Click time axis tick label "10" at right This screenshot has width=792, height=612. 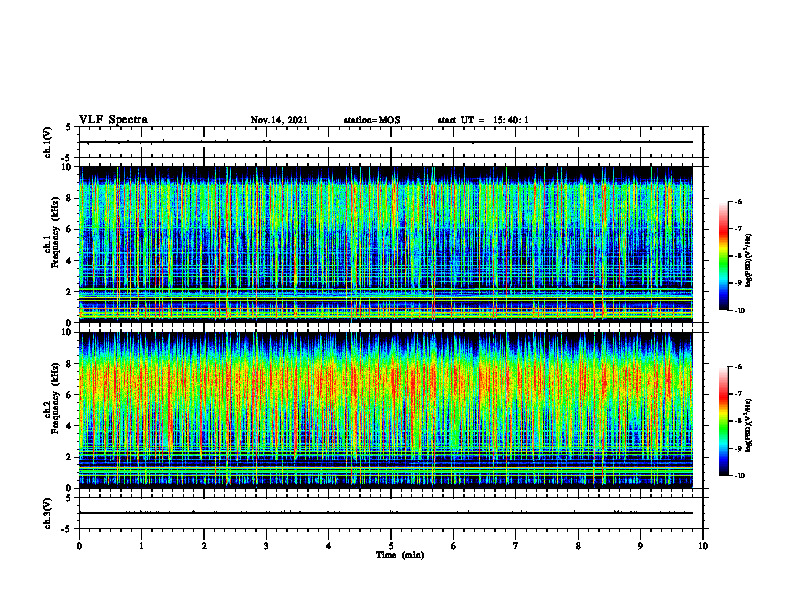(703, 546)
